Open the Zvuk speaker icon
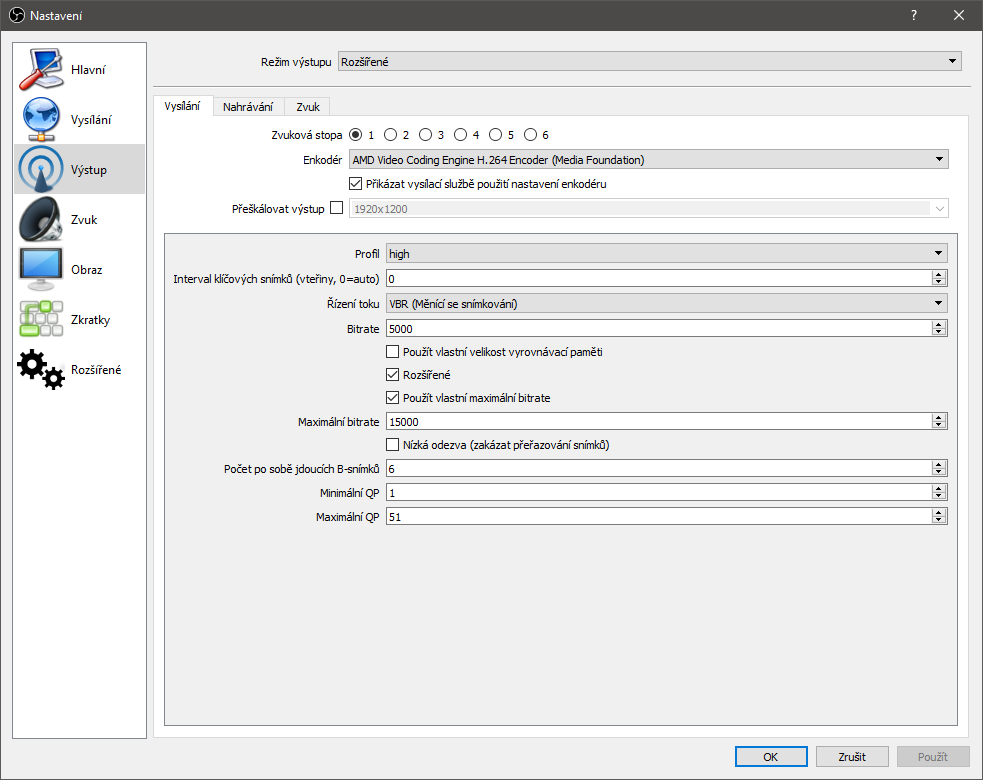983x780 pixels. (41, 219)
